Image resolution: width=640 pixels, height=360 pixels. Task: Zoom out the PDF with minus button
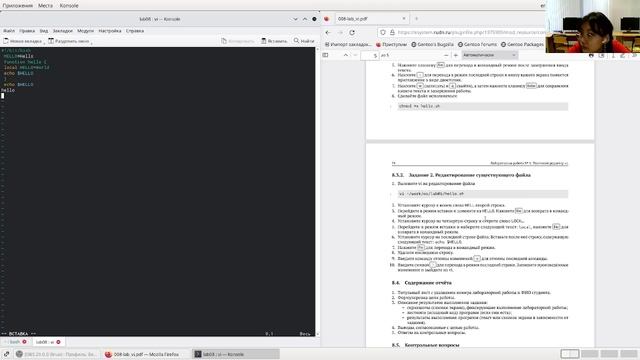tap(446, 55)
